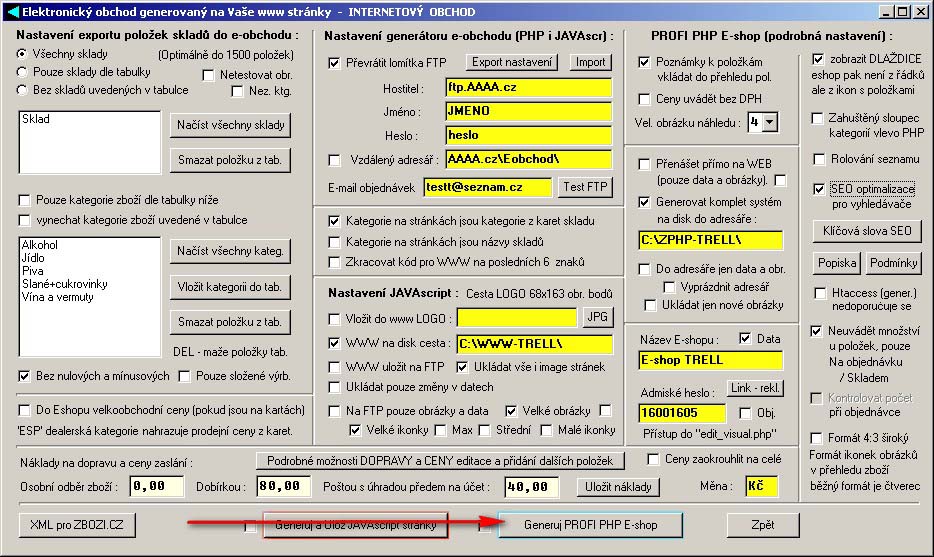Toggle the 'Bez nulových a mínusových' checkbox
This screenshot has width=934, height=557.
click(x=24, y=376)
